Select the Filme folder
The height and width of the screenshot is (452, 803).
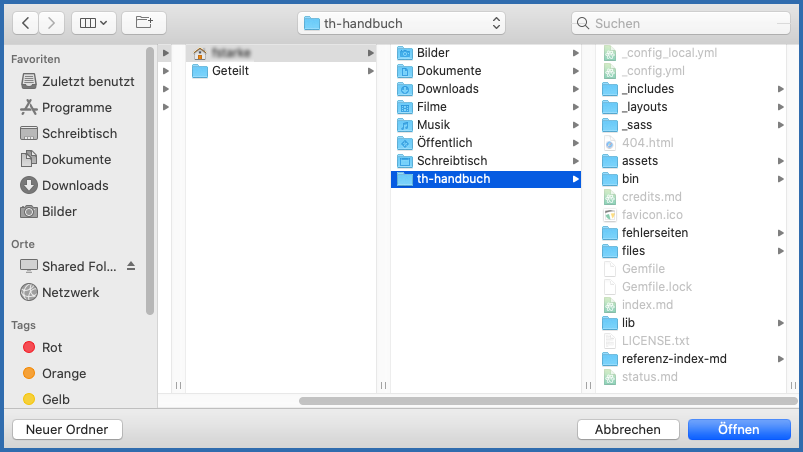pyautogui.click(x=485, y=106)
